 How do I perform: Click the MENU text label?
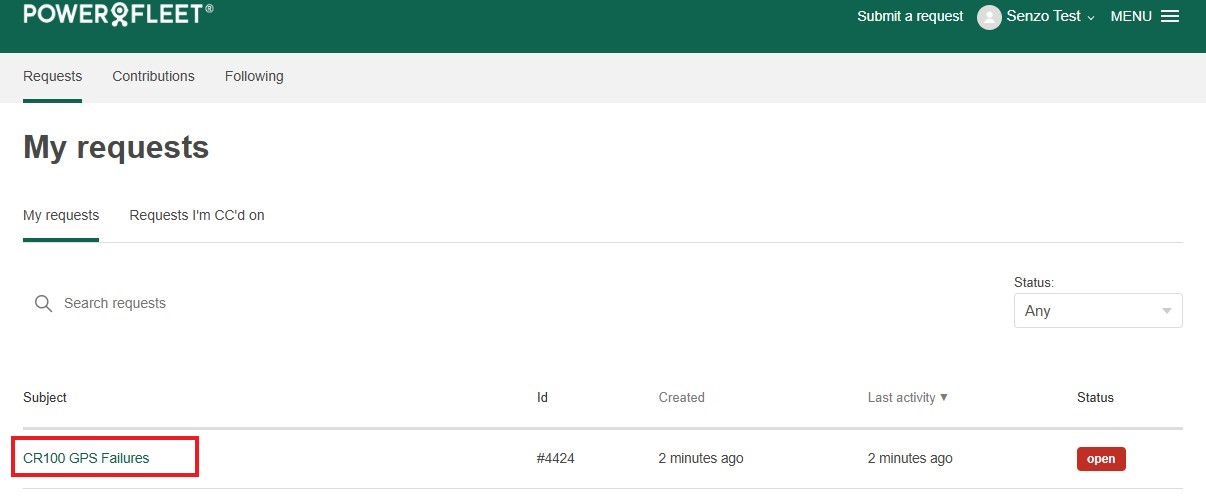click(x=1131, y=17)
